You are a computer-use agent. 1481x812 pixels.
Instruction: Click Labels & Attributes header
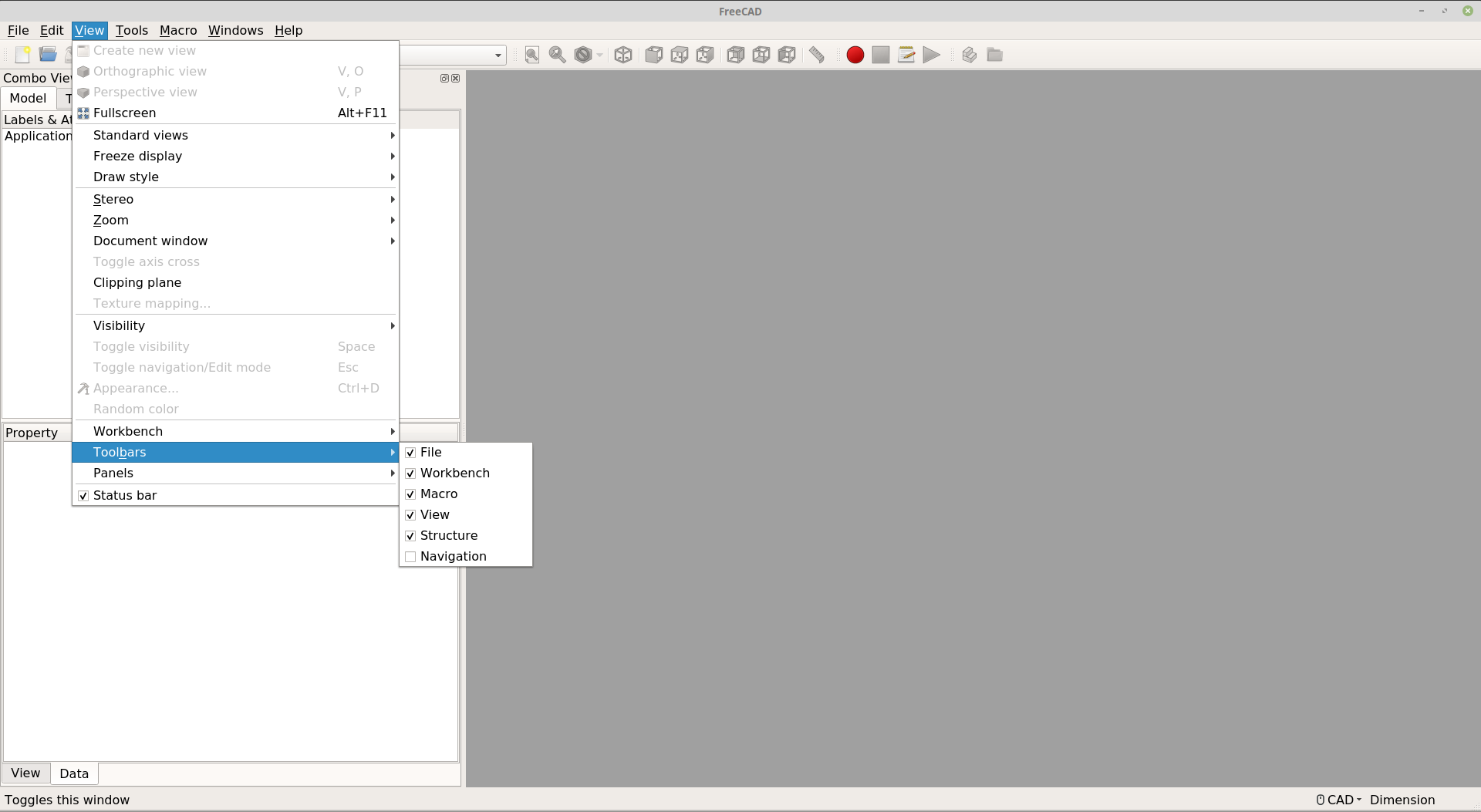[x=38, y=120]
